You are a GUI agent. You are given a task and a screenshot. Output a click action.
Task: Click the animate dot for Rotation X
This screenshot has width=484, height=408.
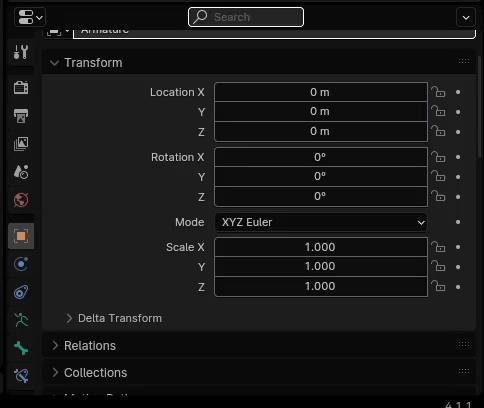pos(458,157)
